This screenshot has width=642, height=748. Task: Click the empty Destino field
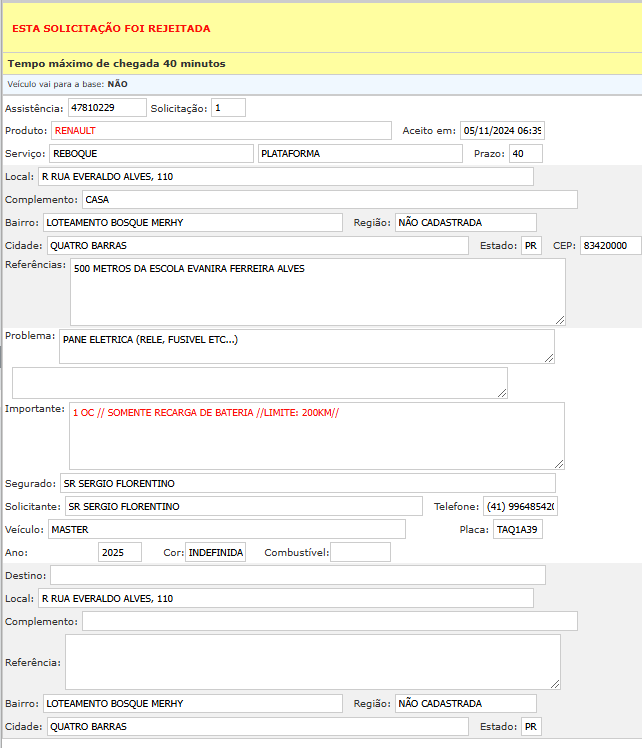pyautogui.click(x=297, y=575)
